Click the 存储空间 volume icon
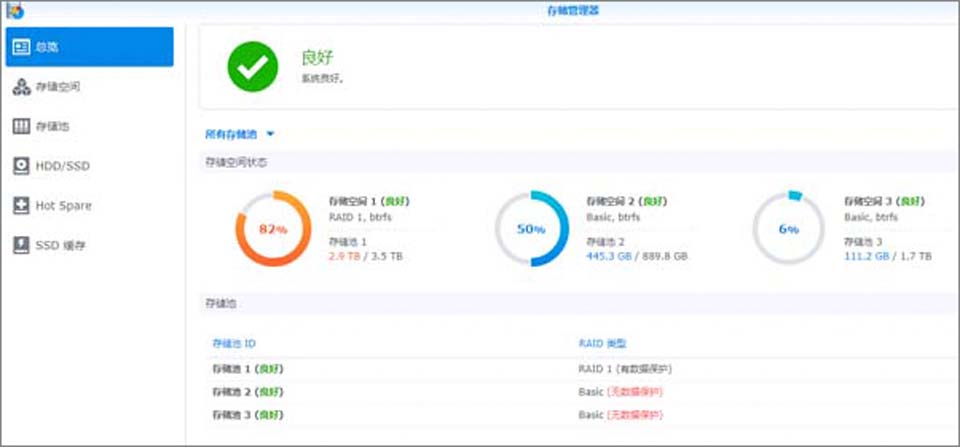Image resolution: width=960 pixels, height=447 pixels. tap(21, 87)
